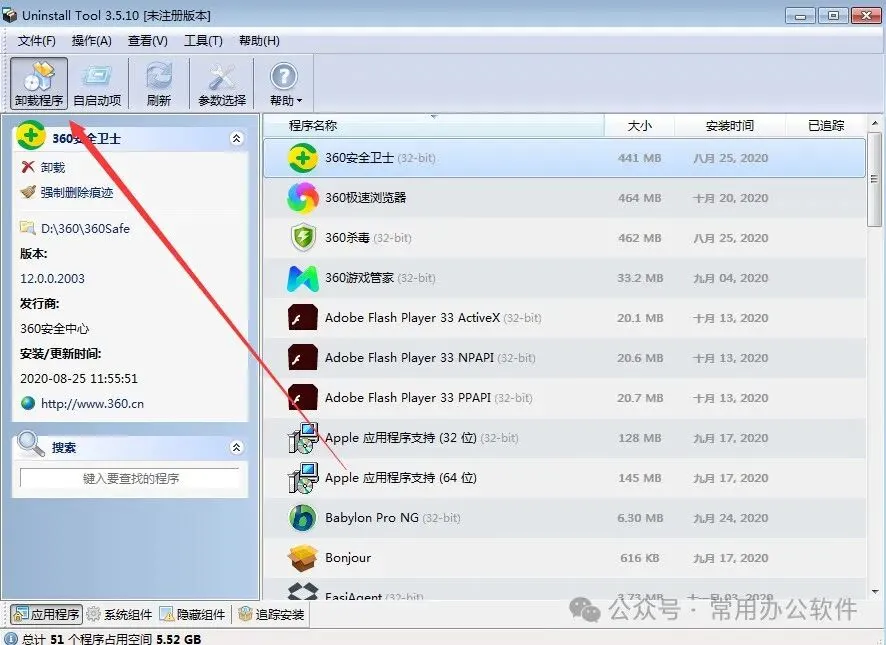Click the scrollbar up arrow
The width and height of the screenshot is (886, 645).
(875, 123)
